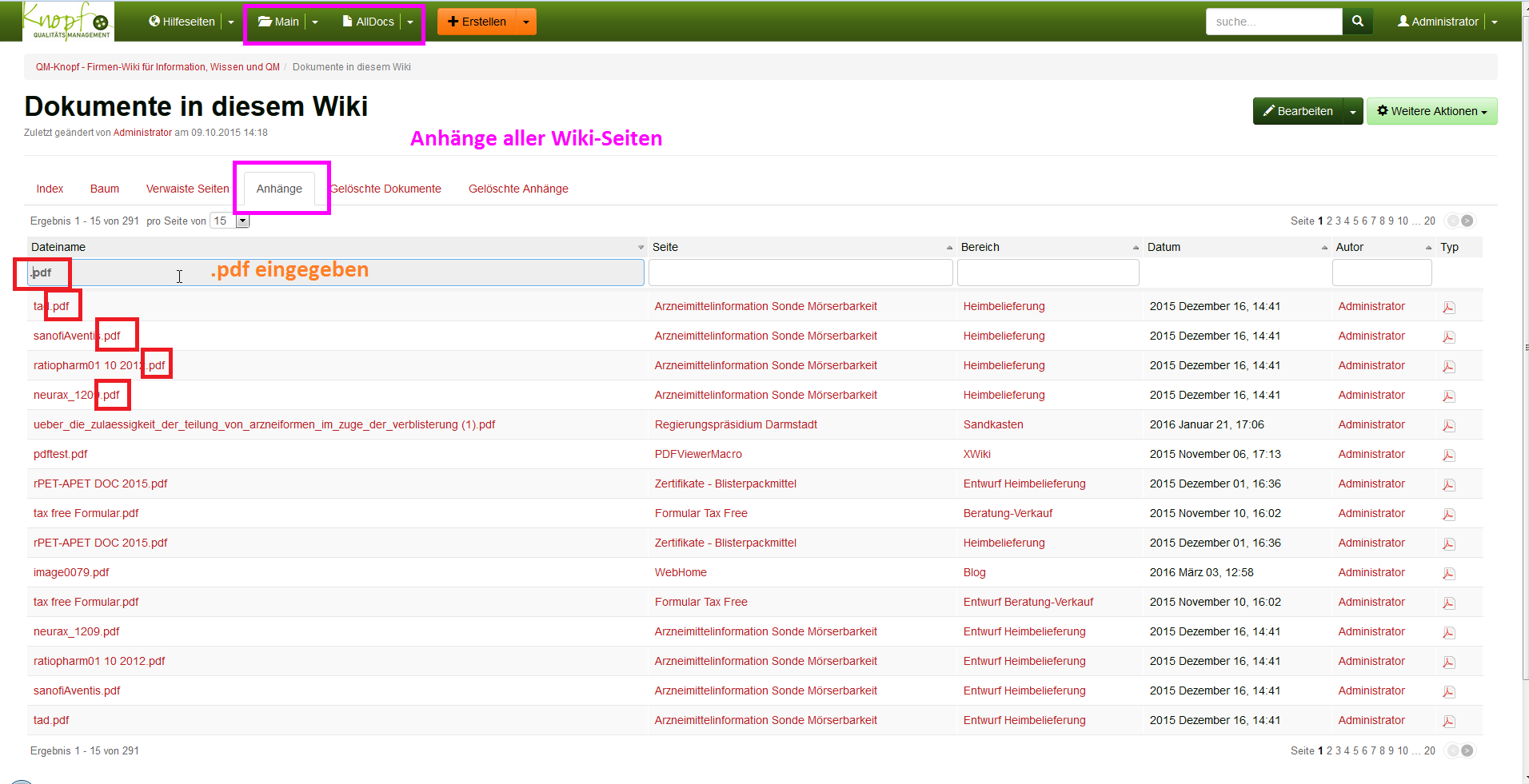Go to next page using bottom pagination arrow
The width and height of the screenshot is (1529, 784).
point(1467,750)
